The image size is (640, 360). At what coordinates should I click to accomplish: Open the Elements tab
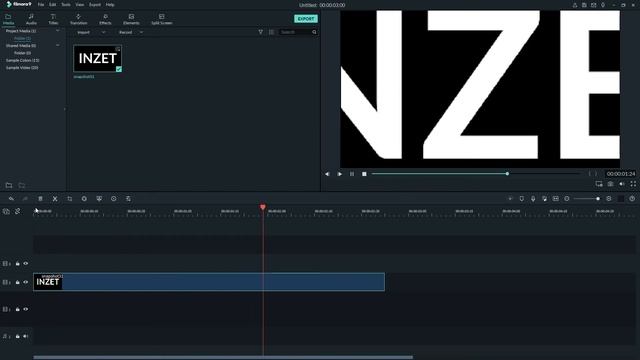pos(131,19)
